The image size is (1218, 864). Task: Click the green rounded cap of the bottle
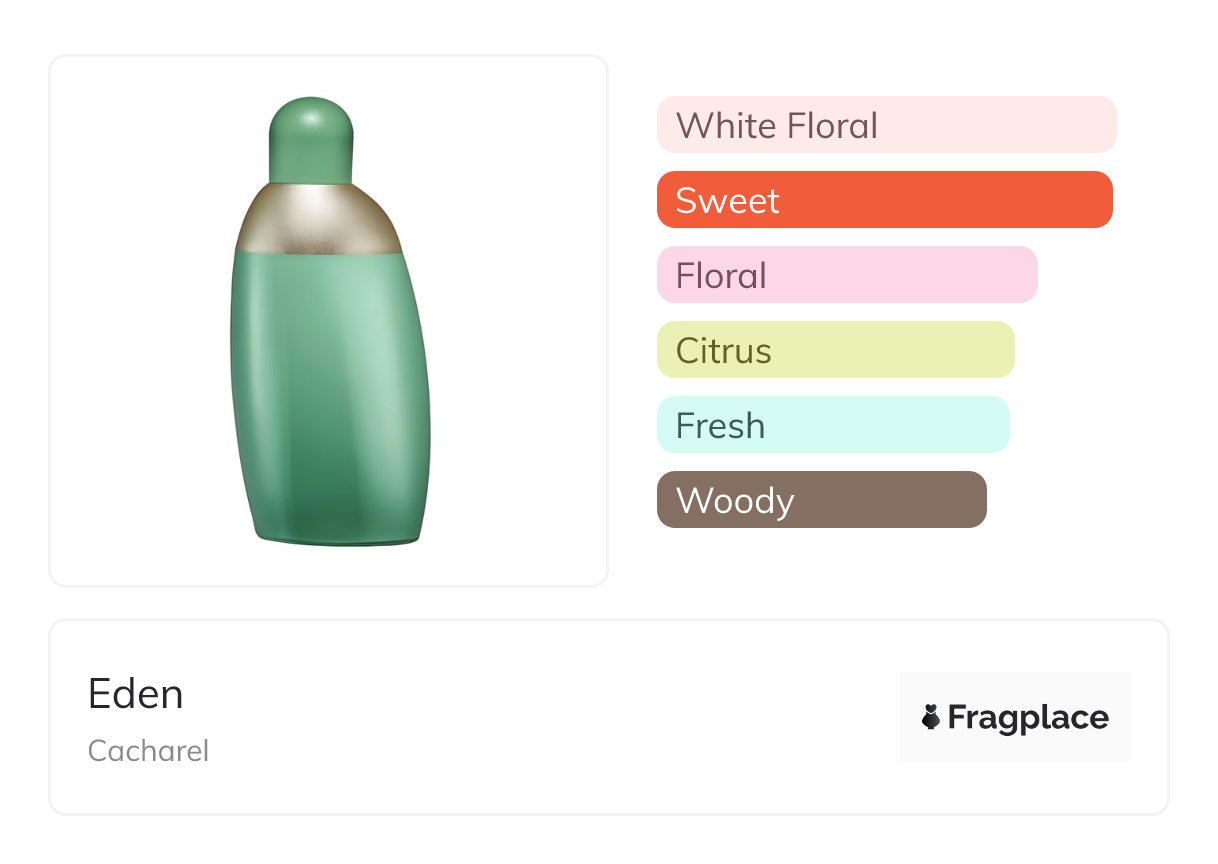312,141
